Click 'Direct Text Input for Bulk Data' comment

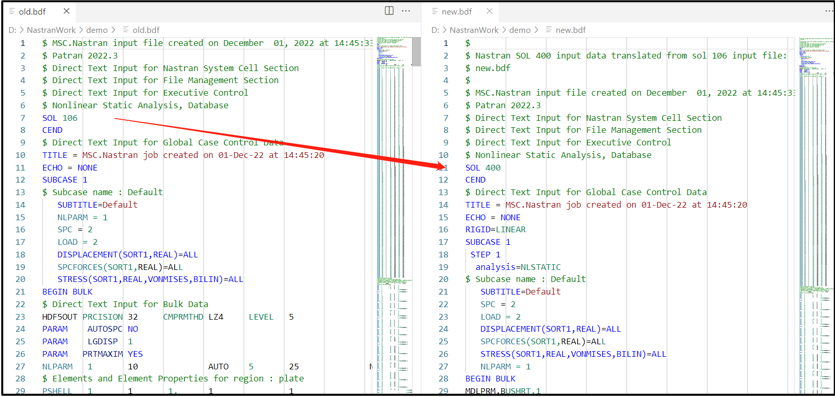[x=125, y=304]
